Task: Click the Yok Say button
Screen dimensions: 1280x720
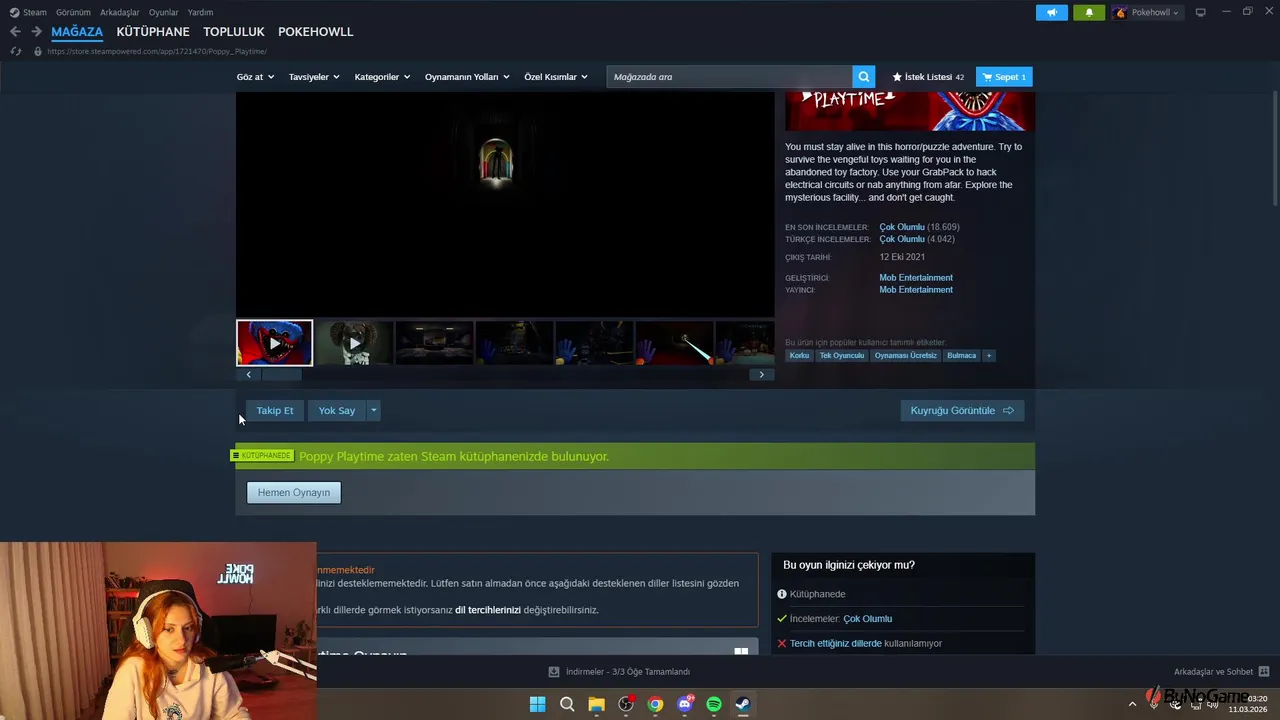Action: 337,410
